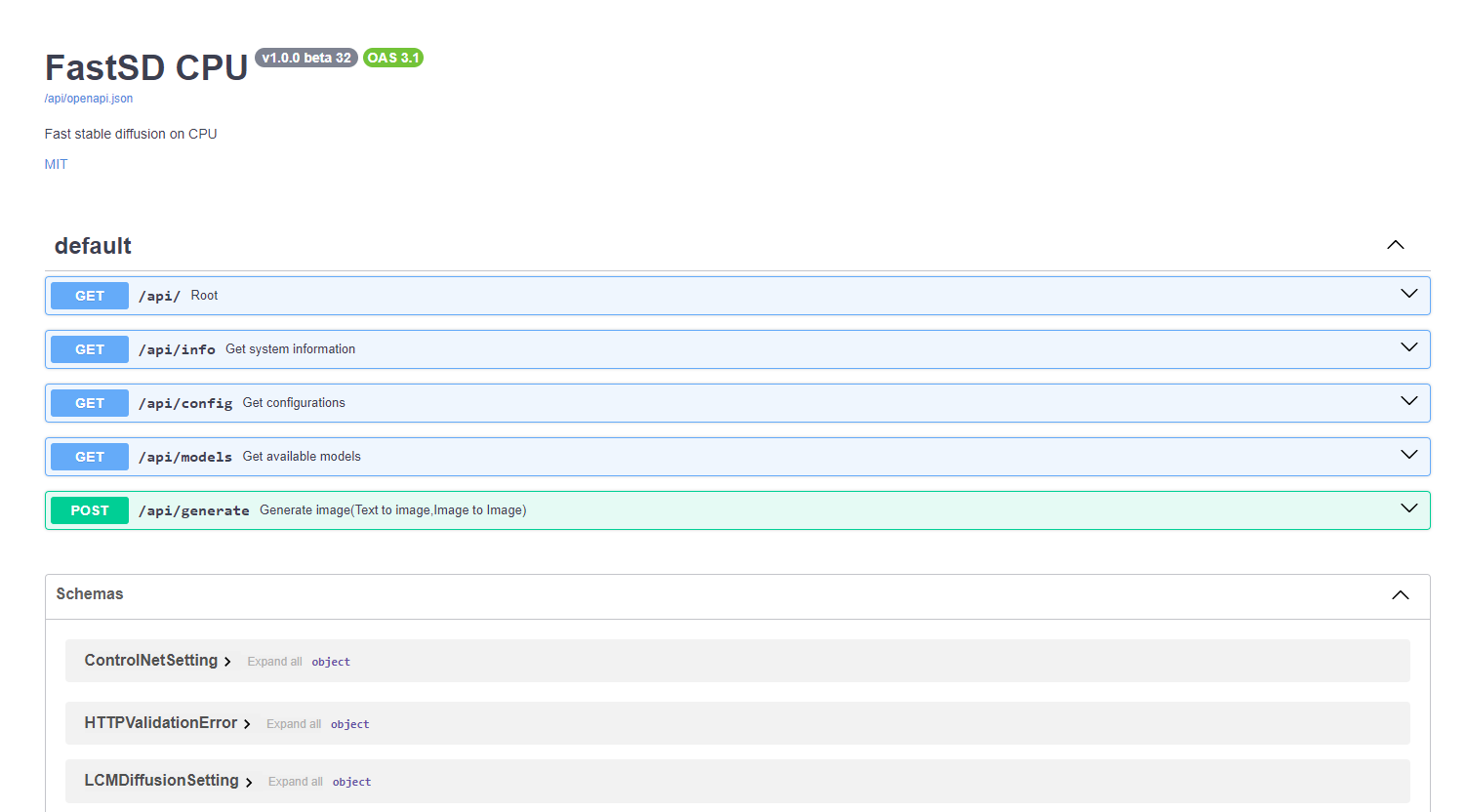The height and width of the screenshot is (812, 1465).
Task: Expand the /api/models endpoint row
Action: (x=1408, y=454)
